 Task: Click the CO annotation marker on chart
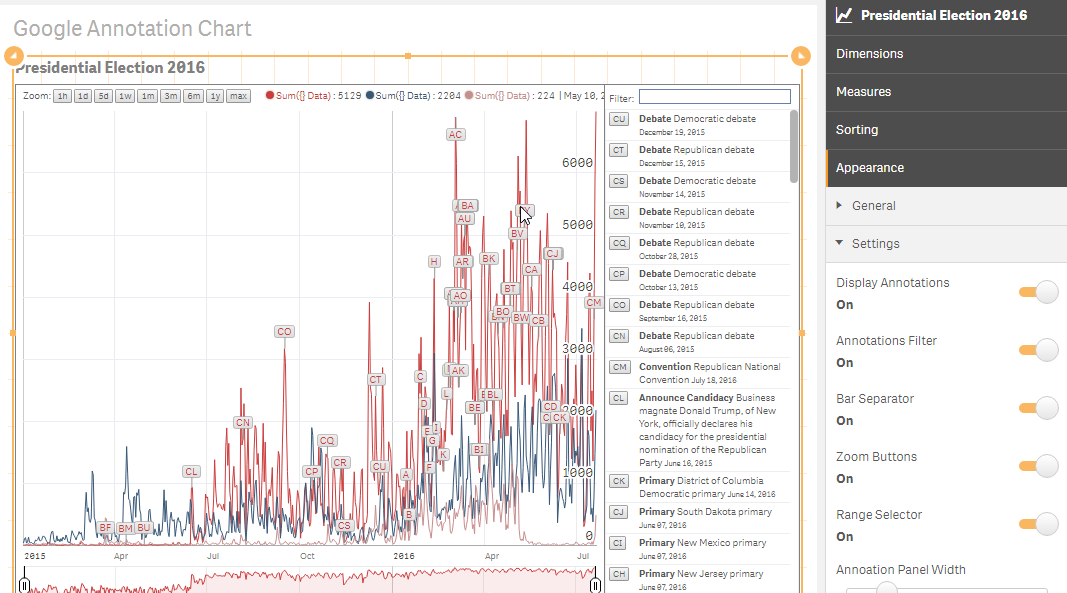point(284,332)
